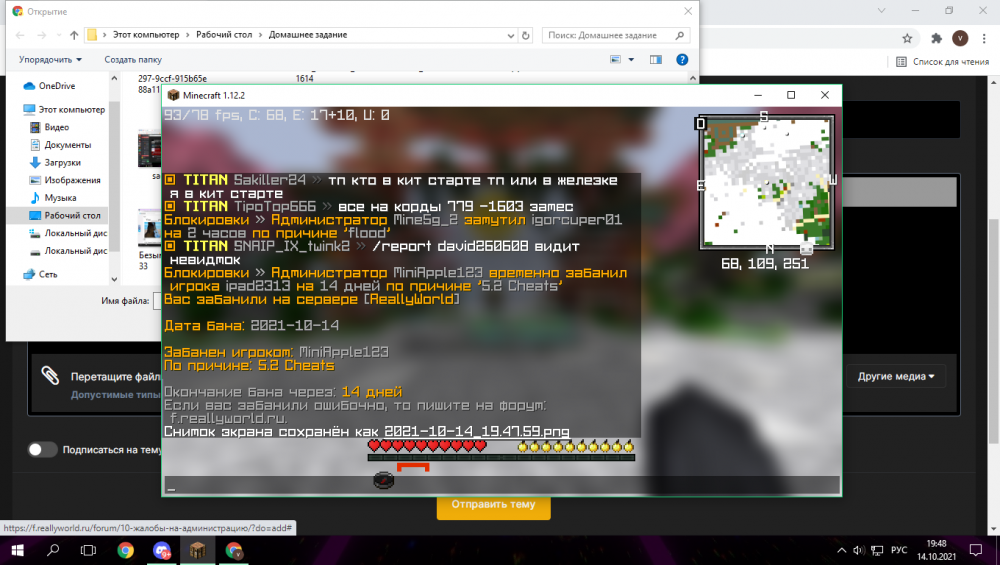Select Рабочий стол in navigation pane
The width and height of the screenshot is (1000, 565).
coord(72,216)
